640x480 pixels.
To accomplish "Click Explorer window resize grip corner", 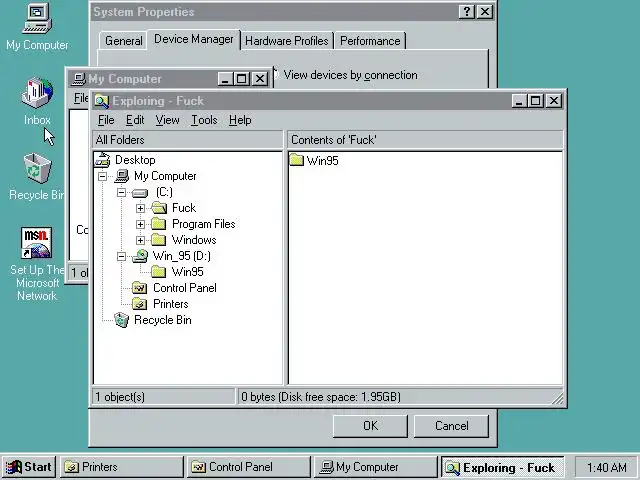I will [x=558, y=398].
